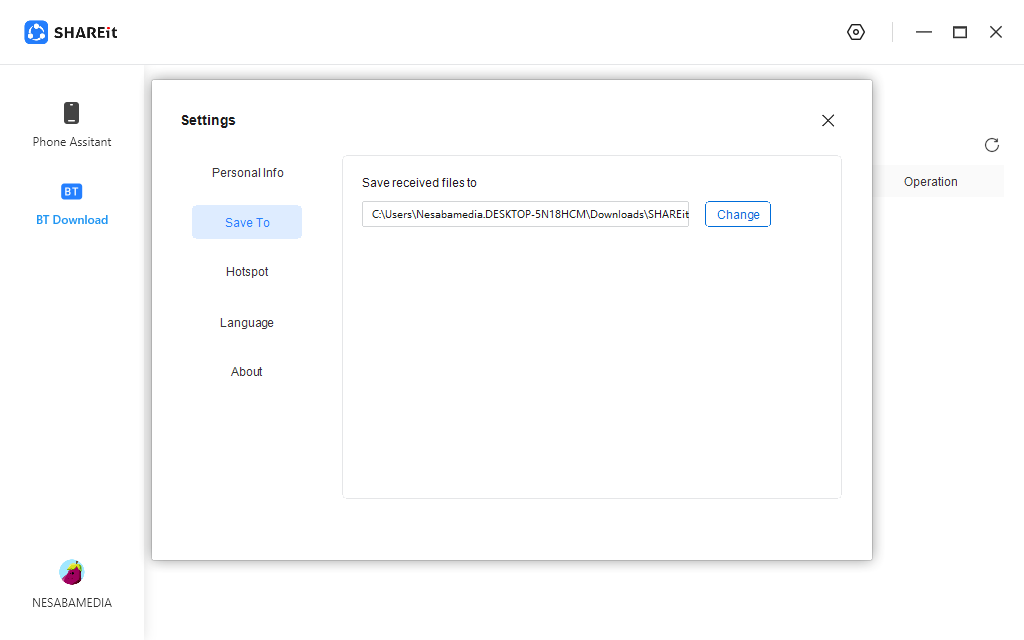Click the SHAREit logo icon

click(x=36, y=32)
